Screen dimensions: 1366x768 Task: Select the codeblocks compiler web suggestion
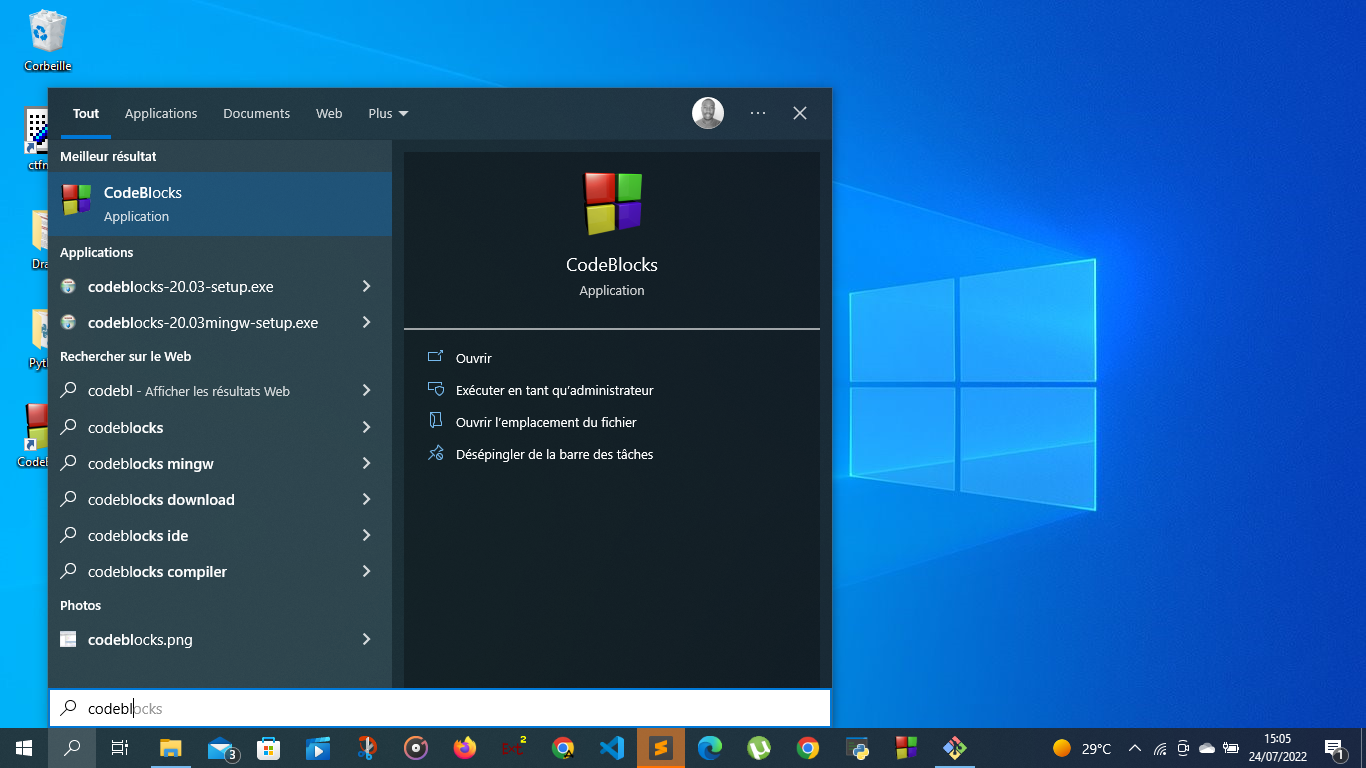pos(200,571)
